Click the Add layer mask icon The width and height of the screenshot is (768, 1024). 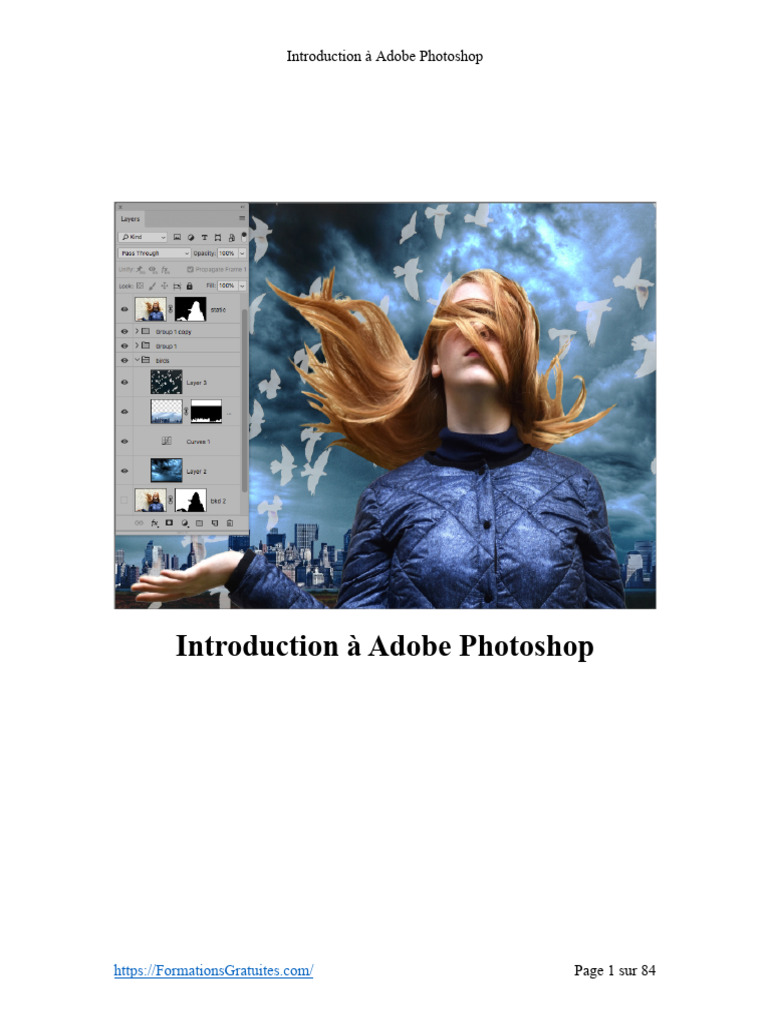coord(169,523)
